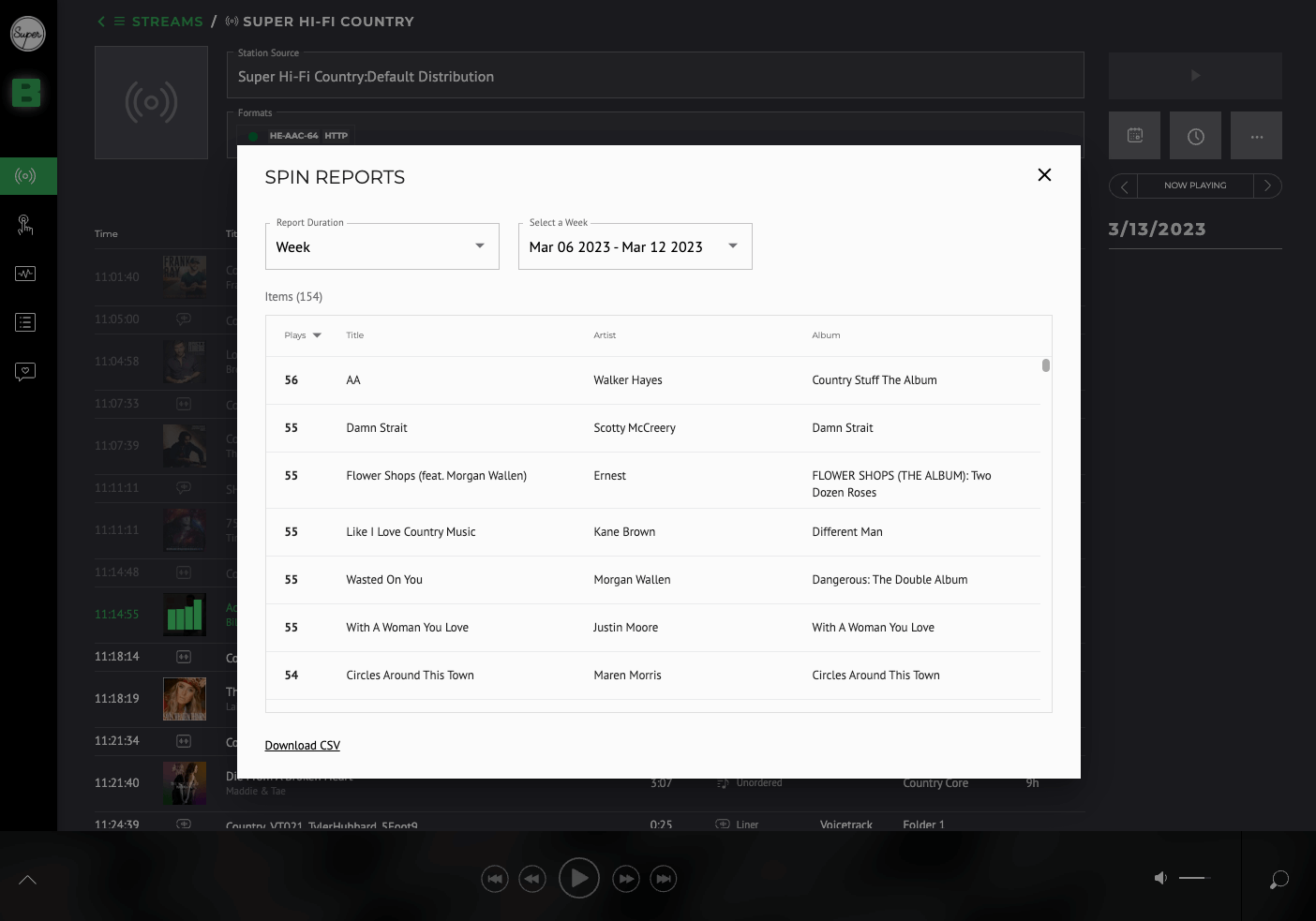Click the album art thumbnail at 11:21:40

(185, 783)
